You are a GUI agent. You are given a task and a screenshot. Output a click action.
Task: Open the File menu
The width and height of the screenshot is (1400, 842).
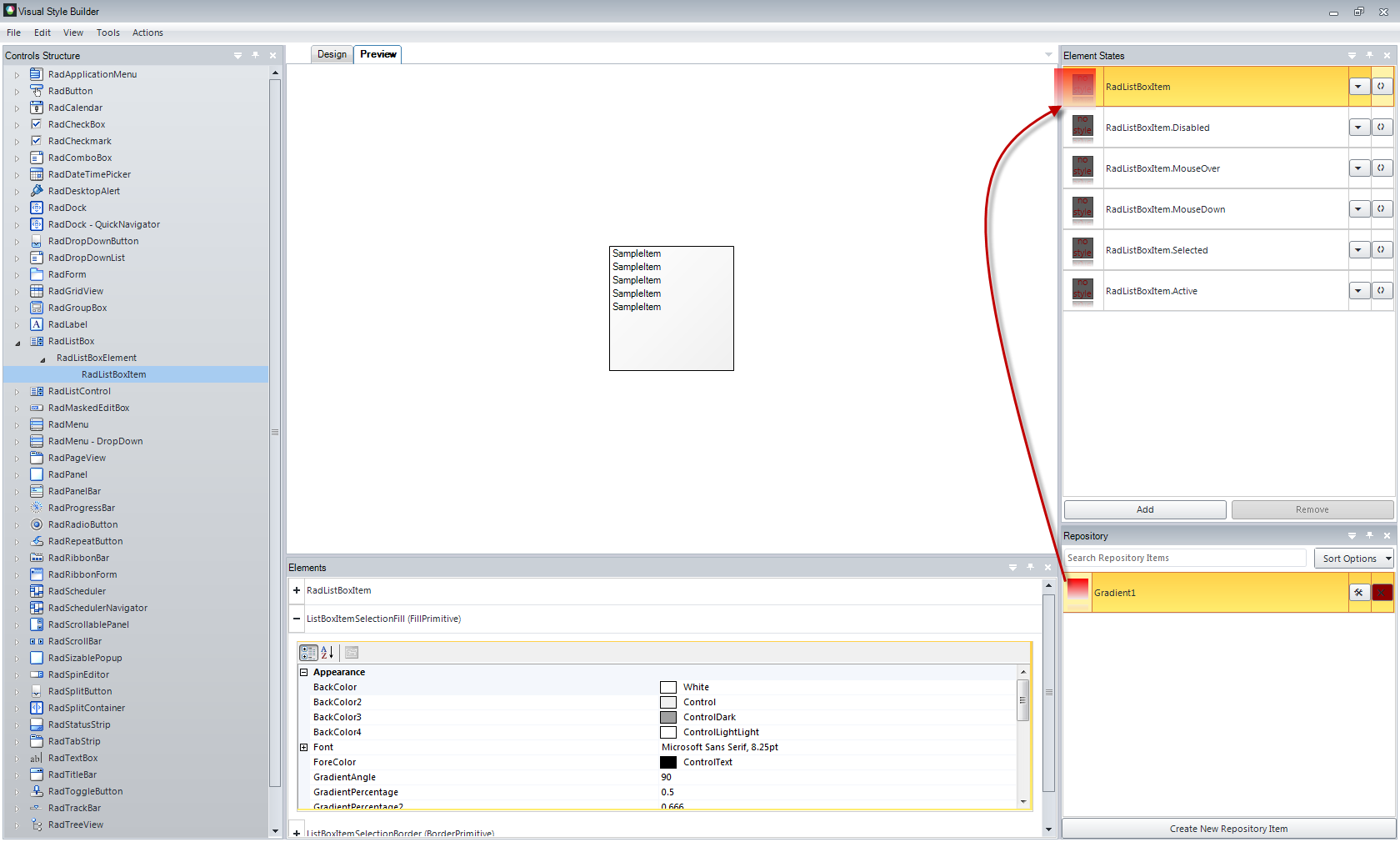coord(14,33)
